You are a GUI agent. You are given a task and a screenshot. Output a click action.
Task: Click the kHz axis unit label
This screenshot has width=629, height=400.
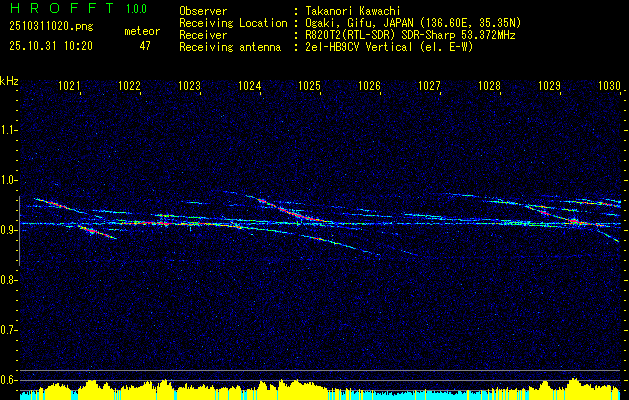(x=9, y=81)
